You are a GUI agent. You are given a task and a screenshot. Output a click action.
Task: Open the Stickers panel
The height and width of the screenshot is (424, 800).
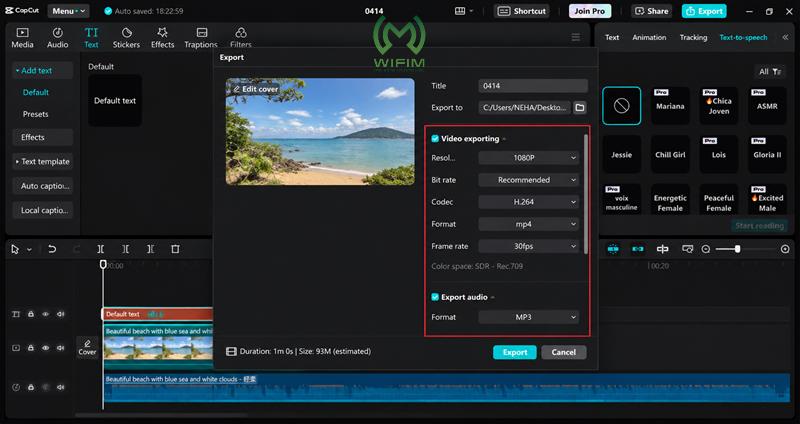[x=126, y=38]
